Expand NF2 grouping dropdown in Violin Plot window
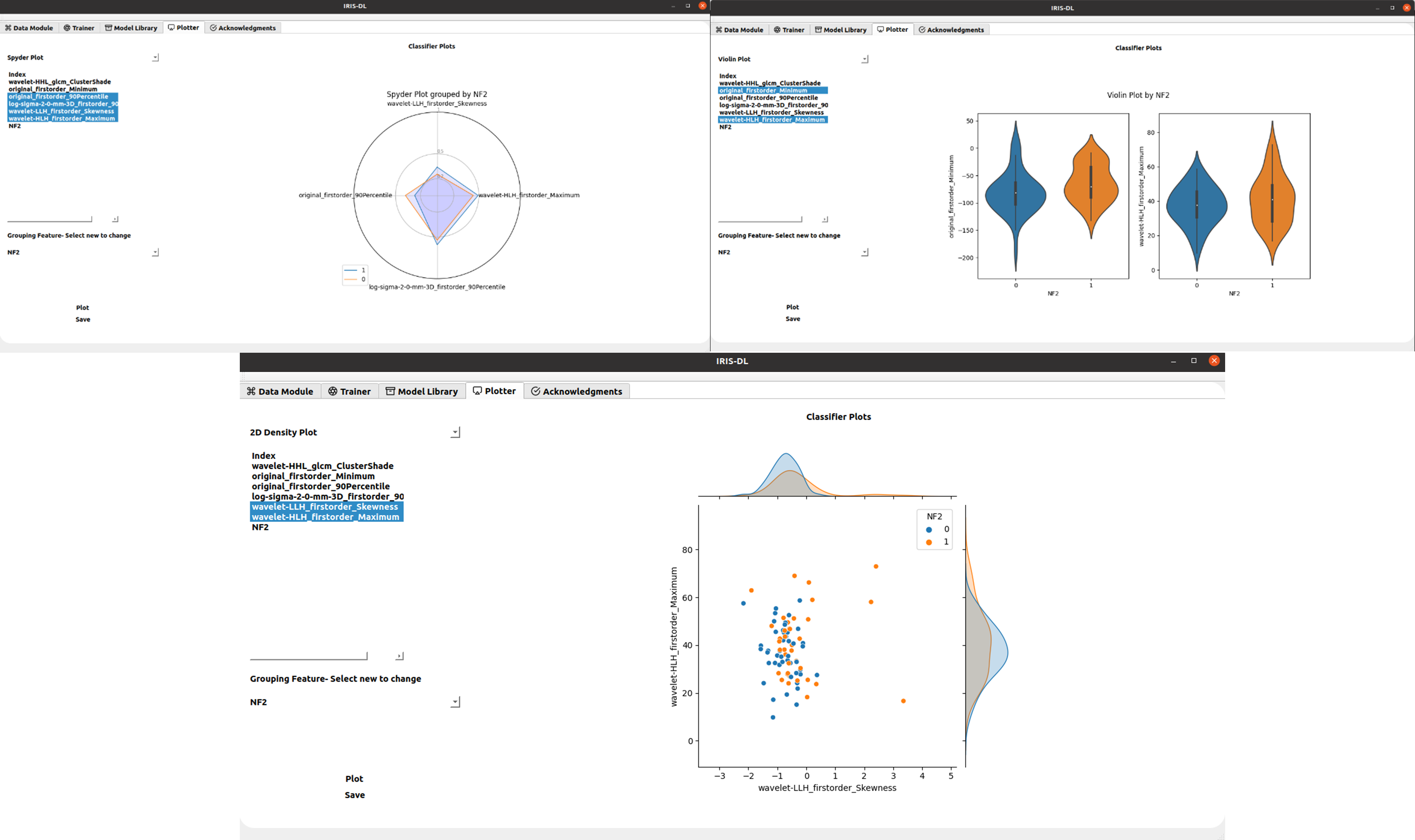 [864, 252]
